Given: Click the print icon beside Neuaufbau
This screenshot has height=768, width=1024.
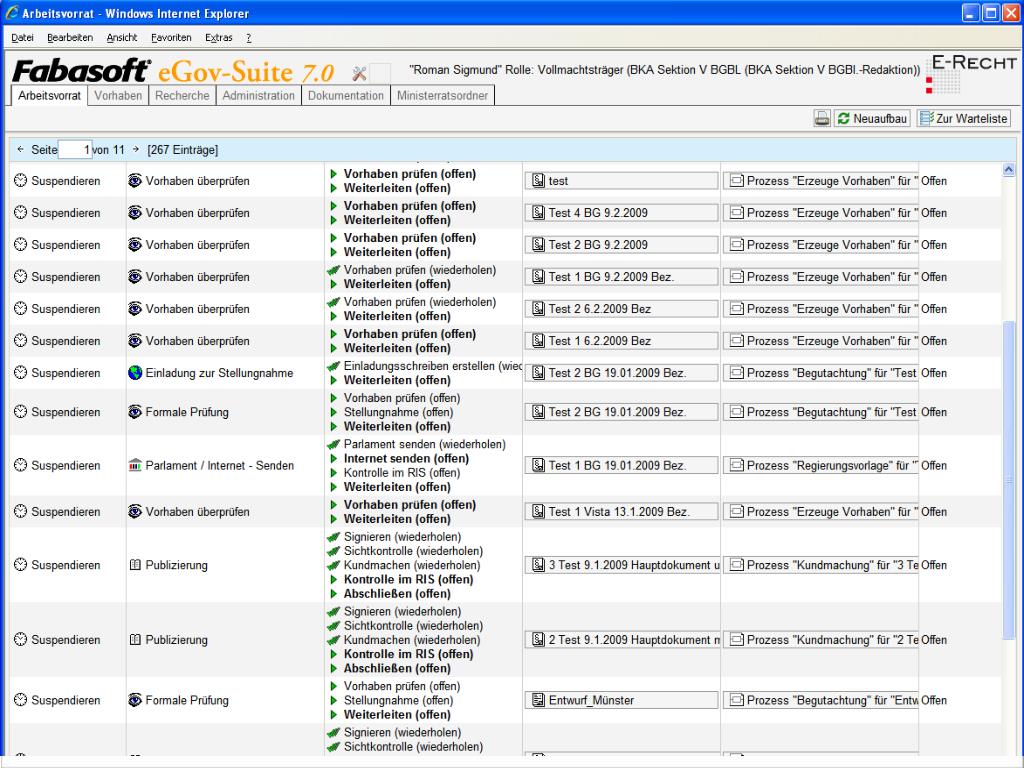Looking at the screenshot, I should [x=822, y=118].
